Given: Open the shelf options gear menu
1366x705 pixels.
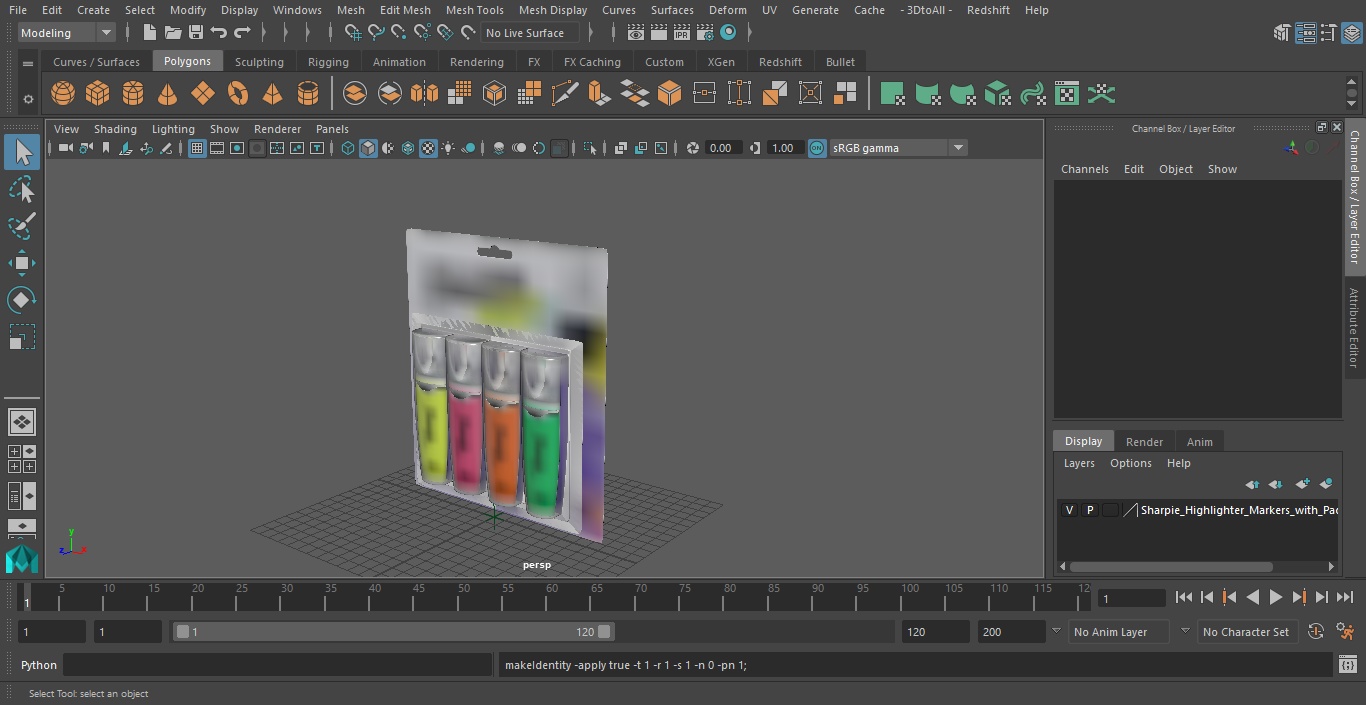Looking at the screenshot, I should [x=28, y=99].
